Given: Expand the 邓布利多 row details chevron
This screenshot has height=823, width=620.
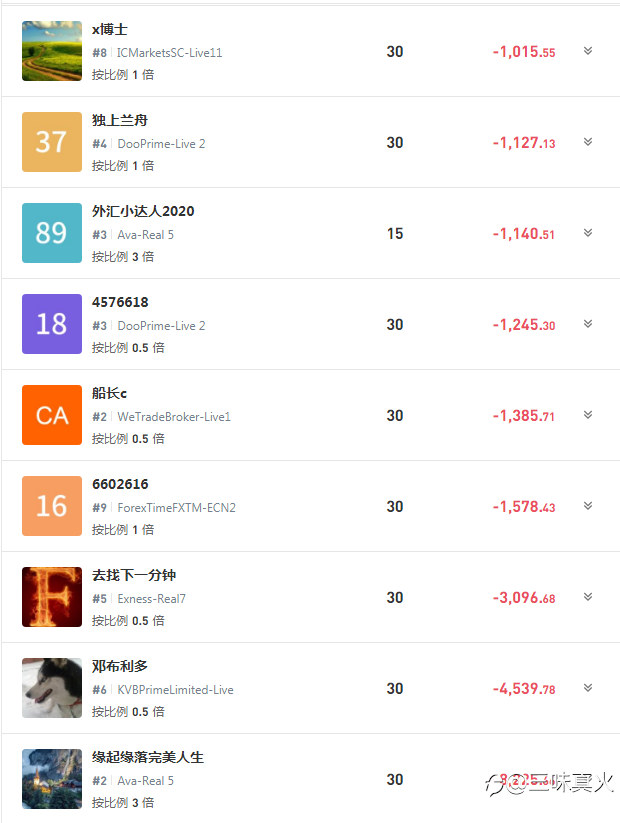Looking at the screenshot, I should (x=588, y=688).
